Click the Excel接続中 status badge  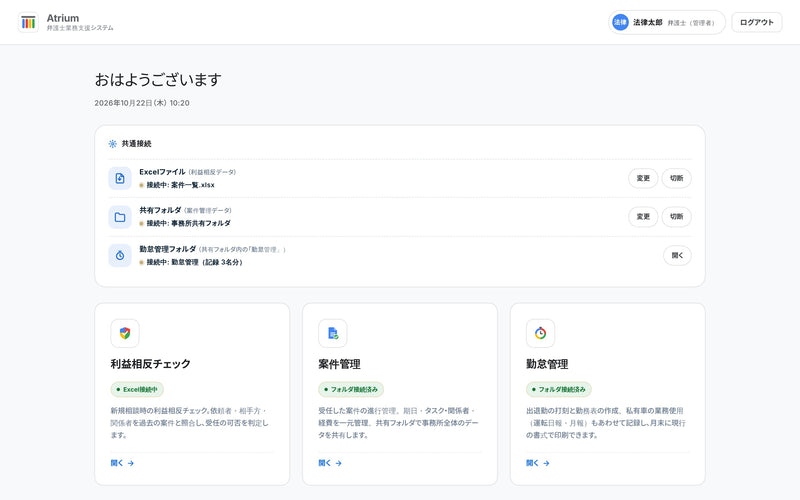click(137, 389)
